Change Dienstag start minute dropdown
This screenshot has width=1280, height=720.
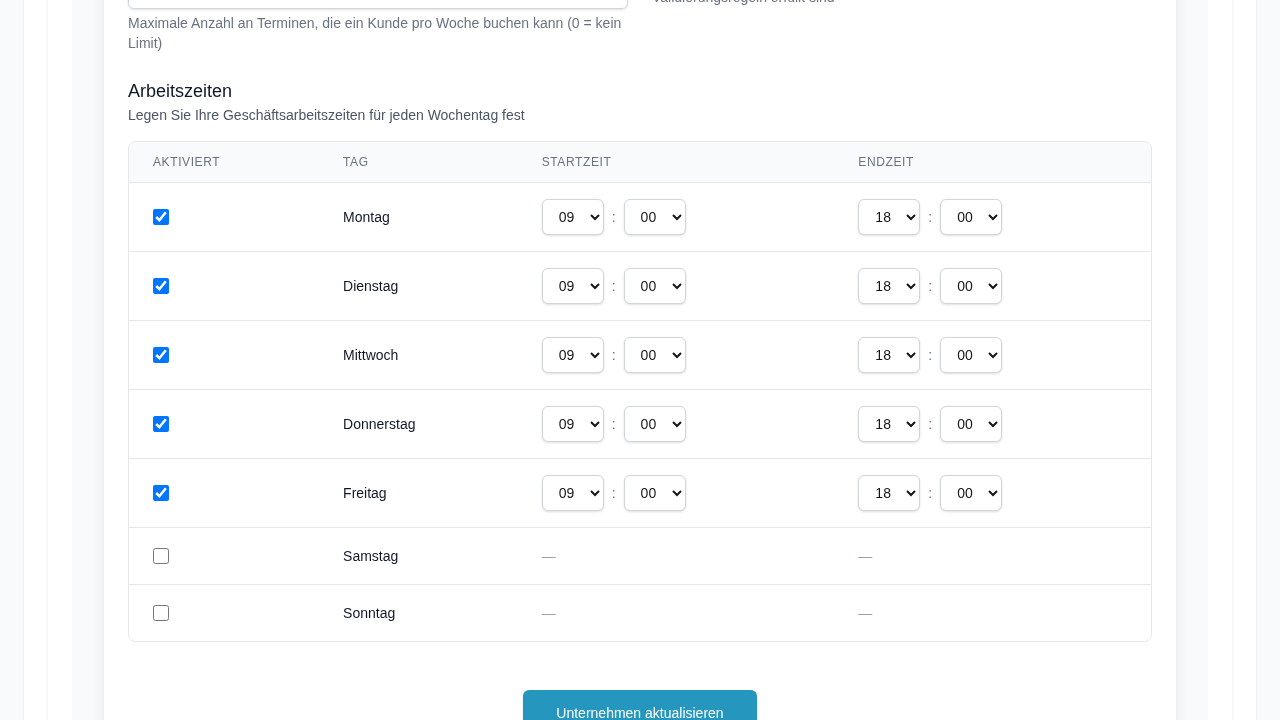coord(654,286)
